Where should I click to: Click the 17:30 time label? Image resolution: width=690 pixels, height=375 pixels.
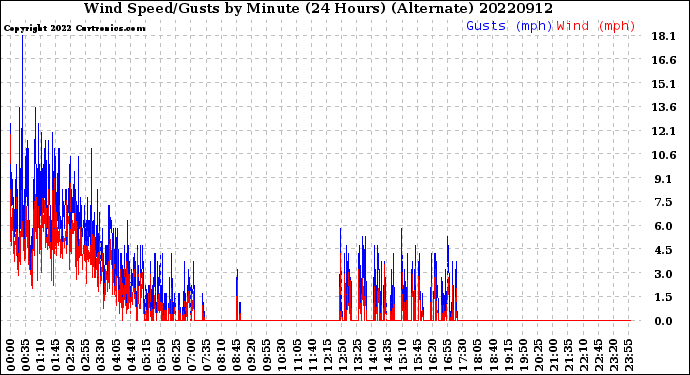(x=463, y=355)
